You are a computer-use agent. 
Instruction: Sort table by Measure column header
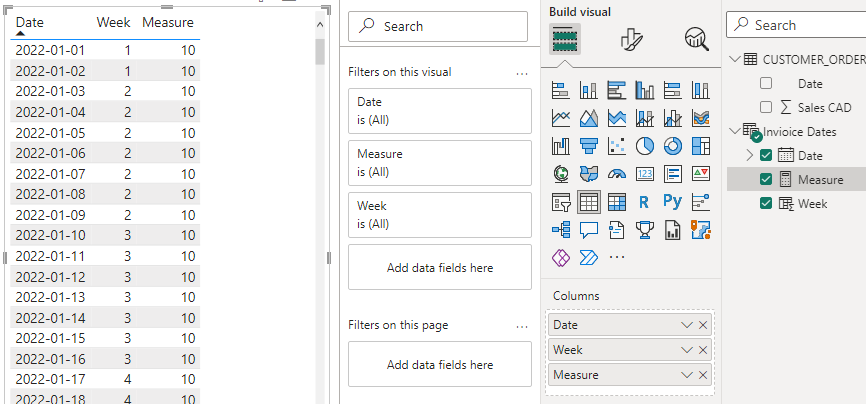coord(168,23)
